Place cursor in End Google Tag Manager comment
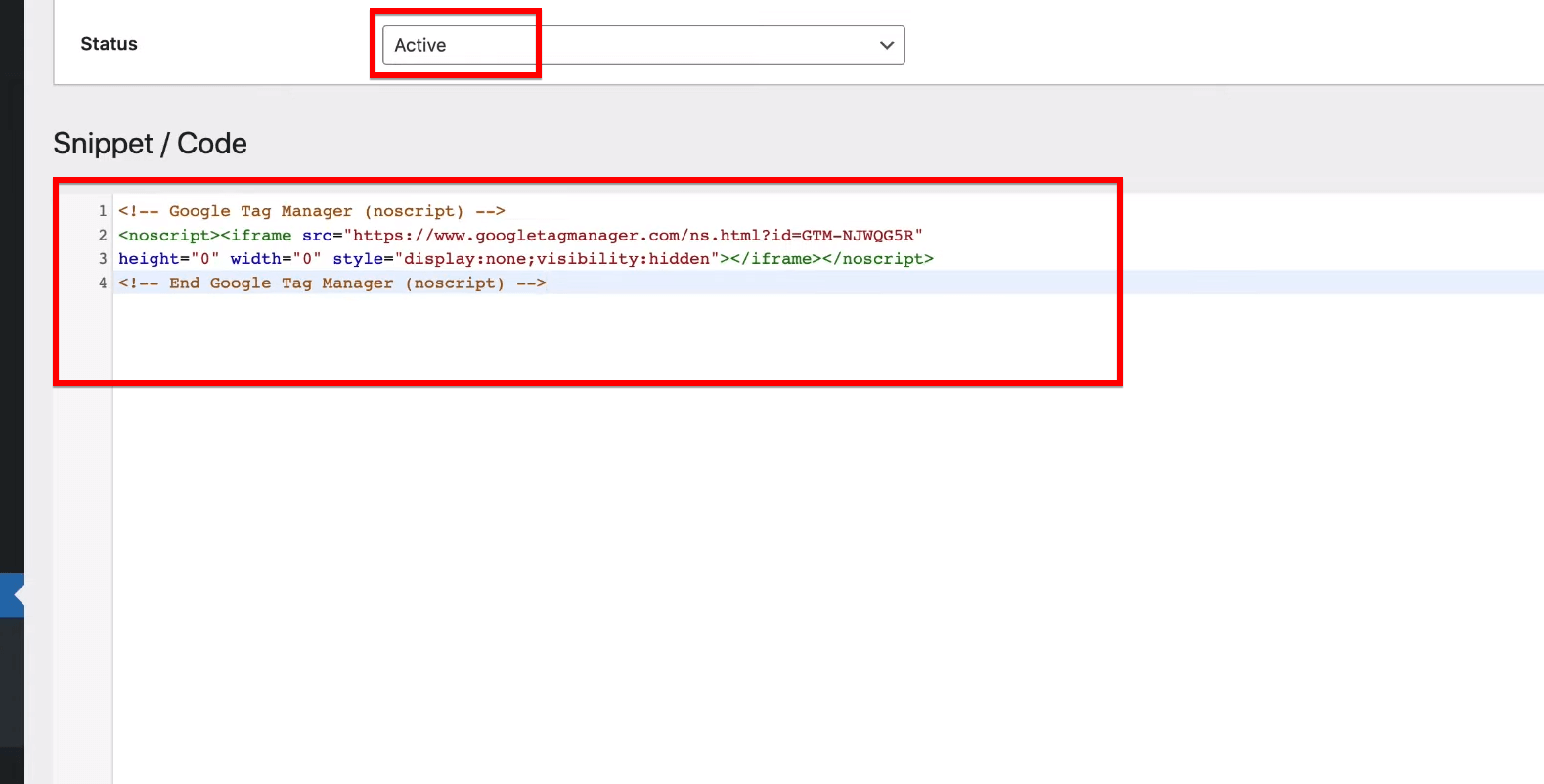 [331, 283]
